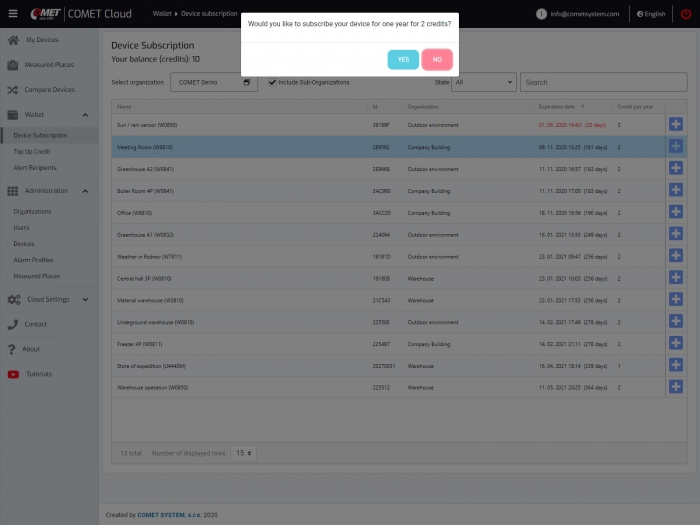Open the About help page

[x=31, y=349]
